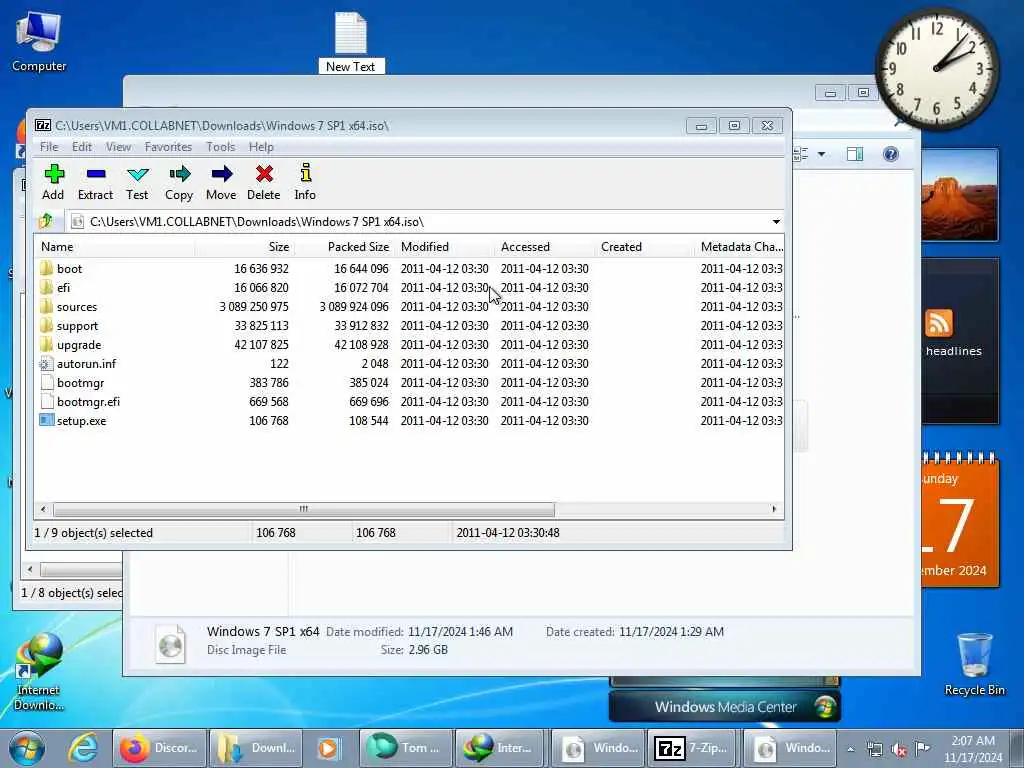Screen dimensions: 1024x768
Task: Click the headlines RSS feed gadget
Action: point(959,341)
